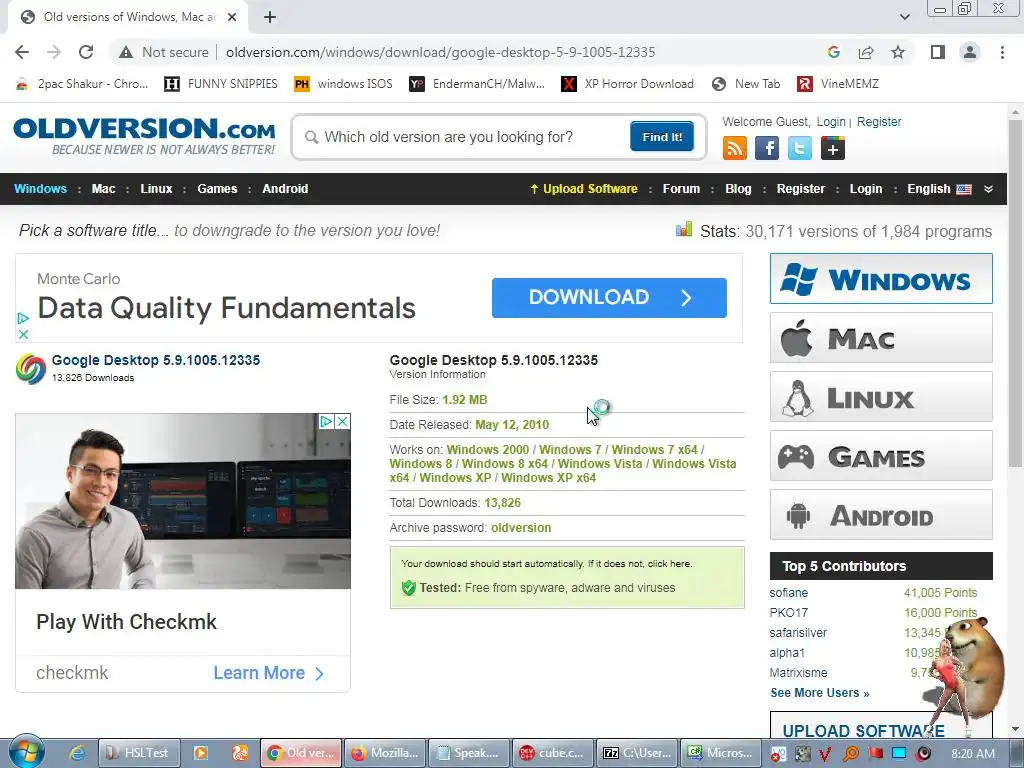Open bookmark windows ISOS
The width and height of the screenshot is (1024, 768).
[344, 84]
